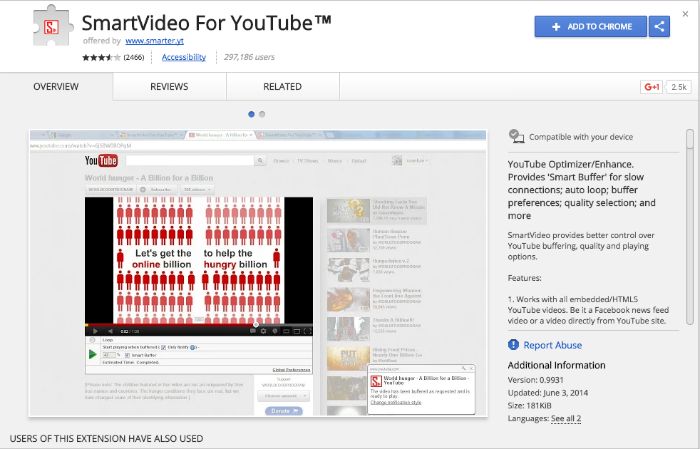Viewport: 700px width, 449px height.
Task: Click the play button in the screenshot video player
Action: (x=95, y=331)
